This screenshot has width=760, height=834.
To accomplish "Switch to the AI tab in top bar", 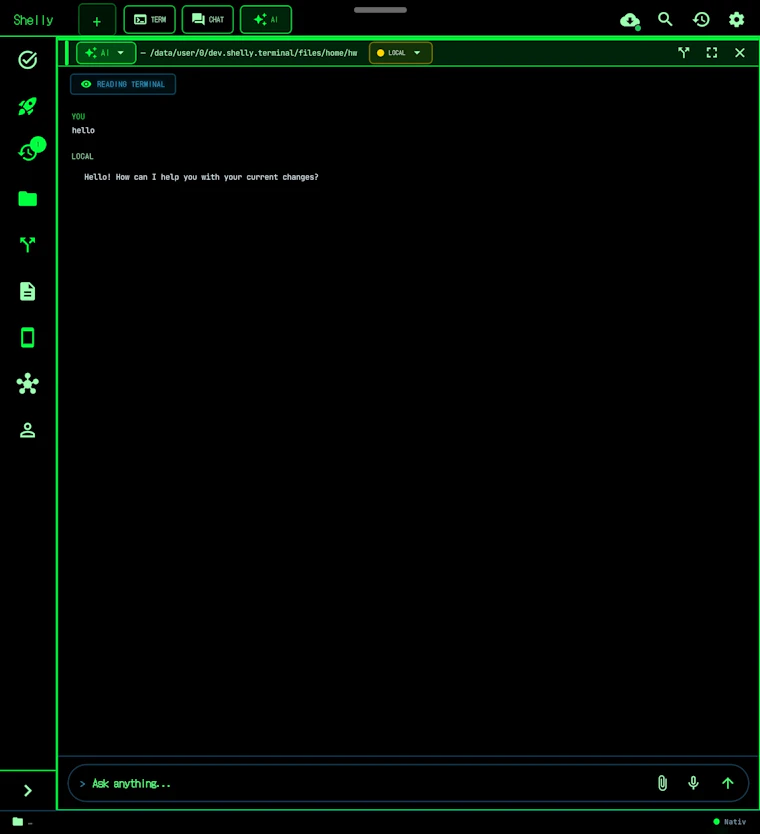I will (x=266, y=20).
